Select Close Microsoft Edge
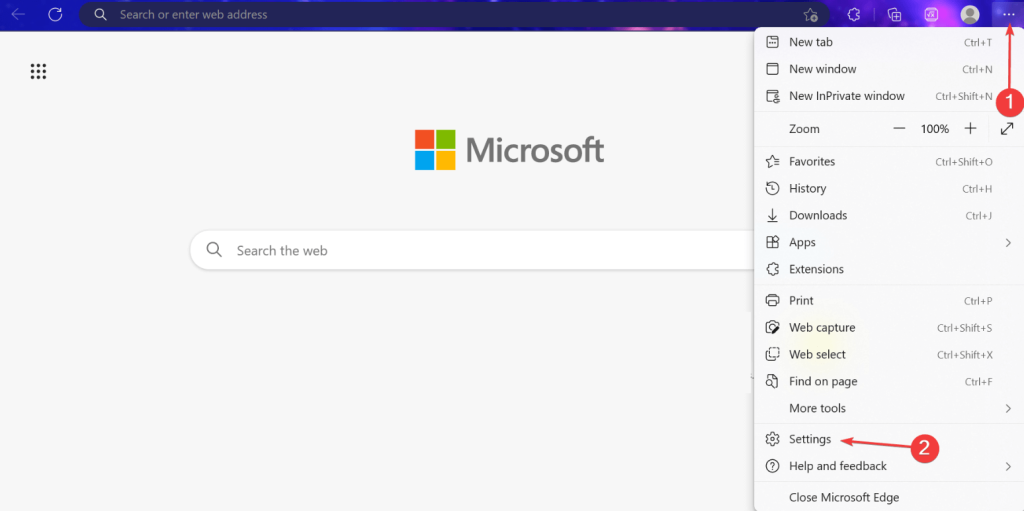 [x=889, y=497]
